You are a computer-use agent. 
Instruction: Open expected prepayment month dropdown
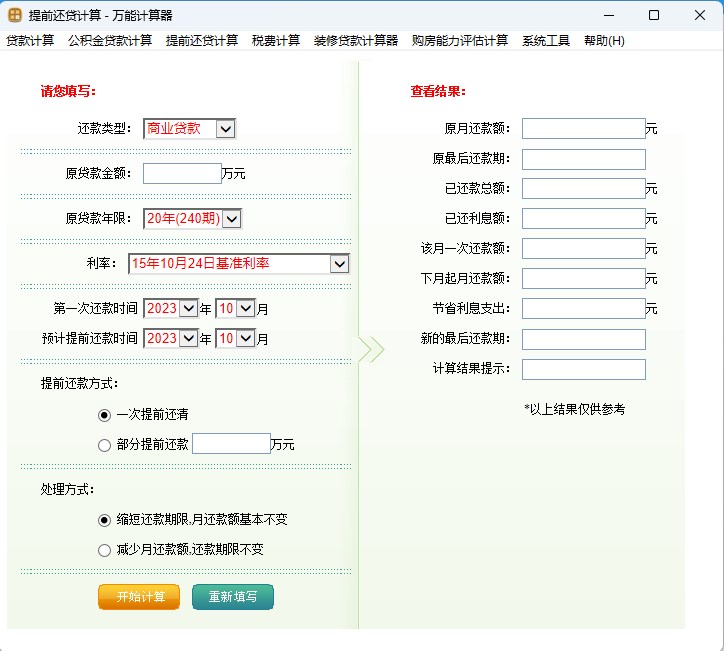(x=246, y=339)
